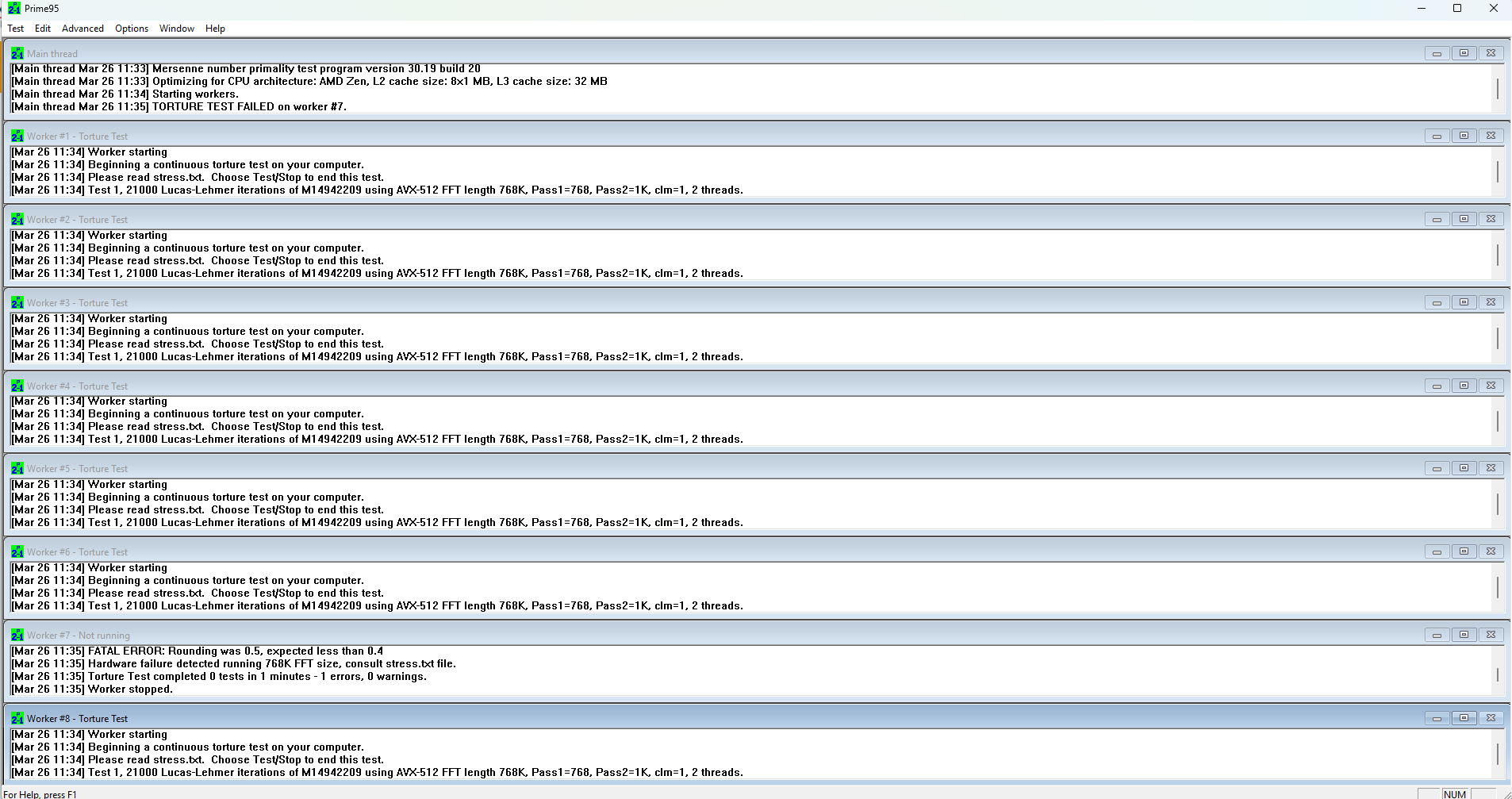This screenshot has width=1512, height=799.
Task: Click 'Torture Test completed 0 tests' line
Action: 219,676
